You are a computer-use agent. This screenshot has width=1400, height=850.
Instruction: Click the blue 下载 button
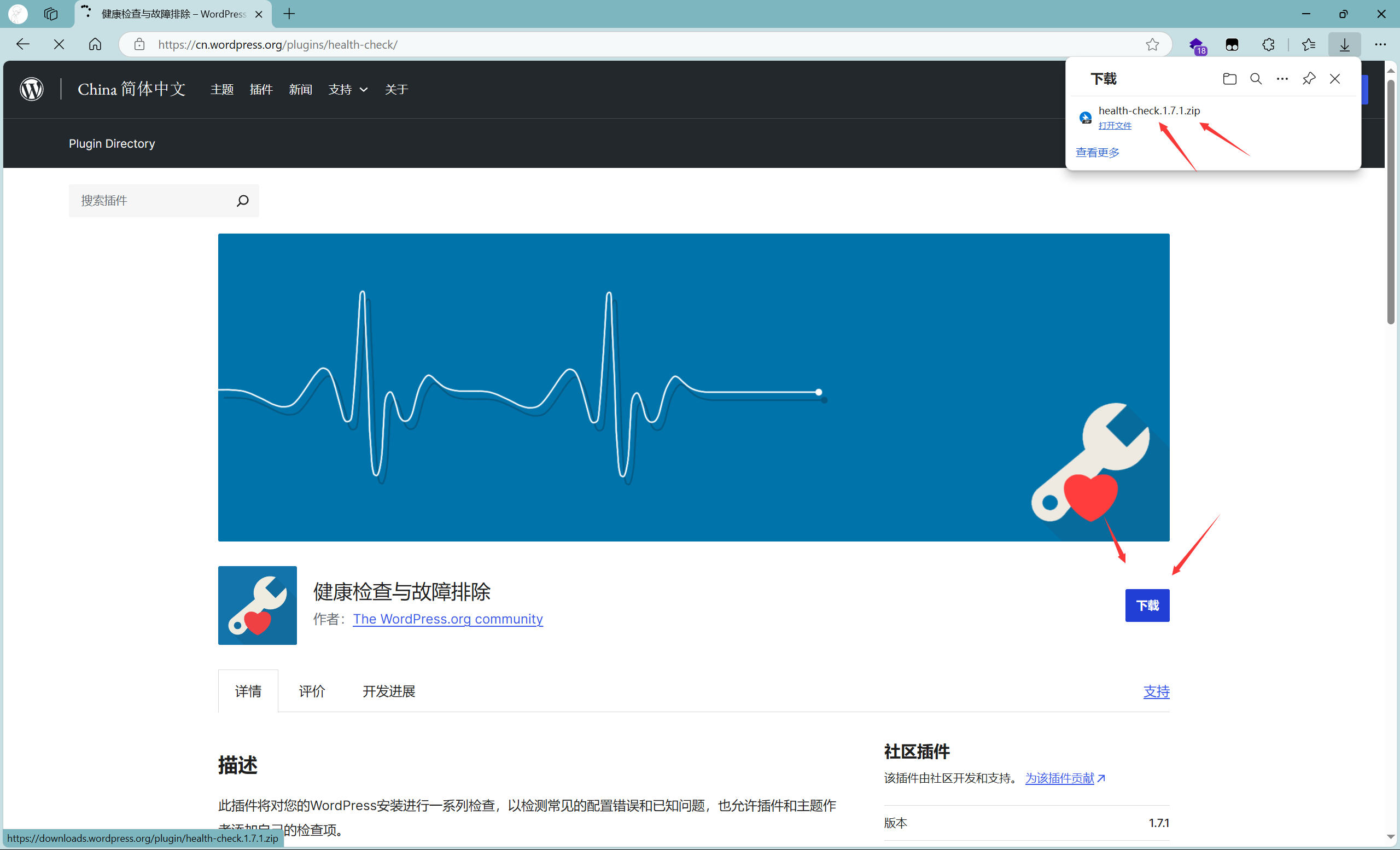[x=1147, y=605]
